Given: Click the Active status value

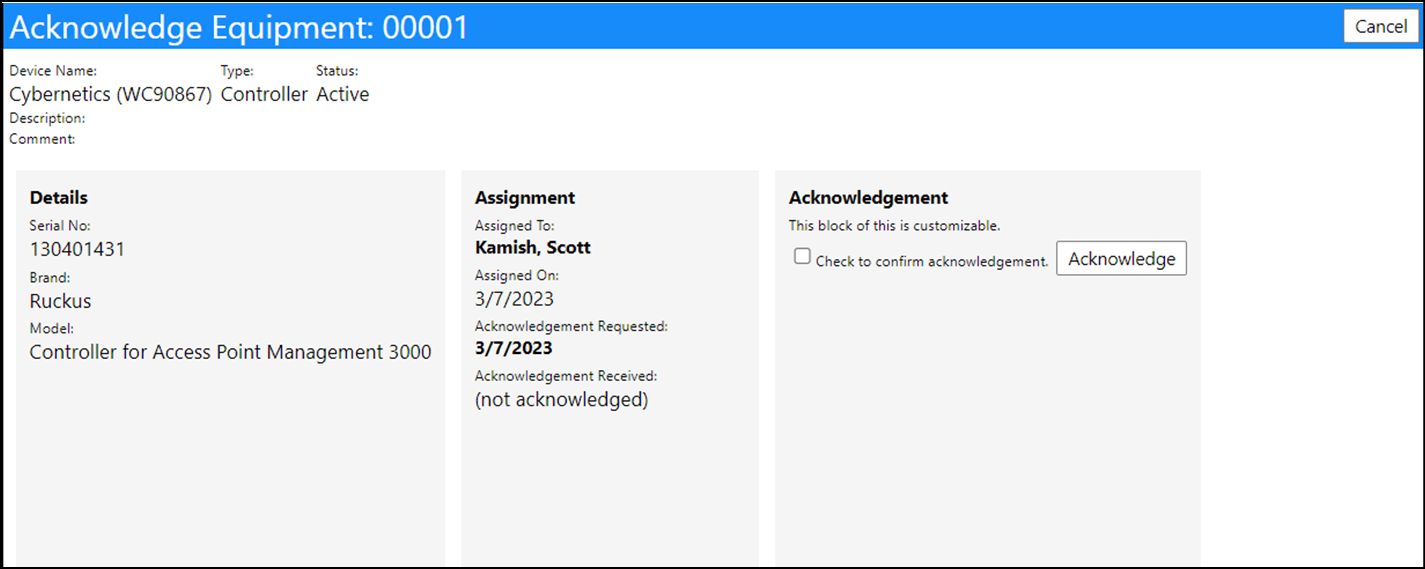Looking at the screenshot, I should click(x=343, y=95).
